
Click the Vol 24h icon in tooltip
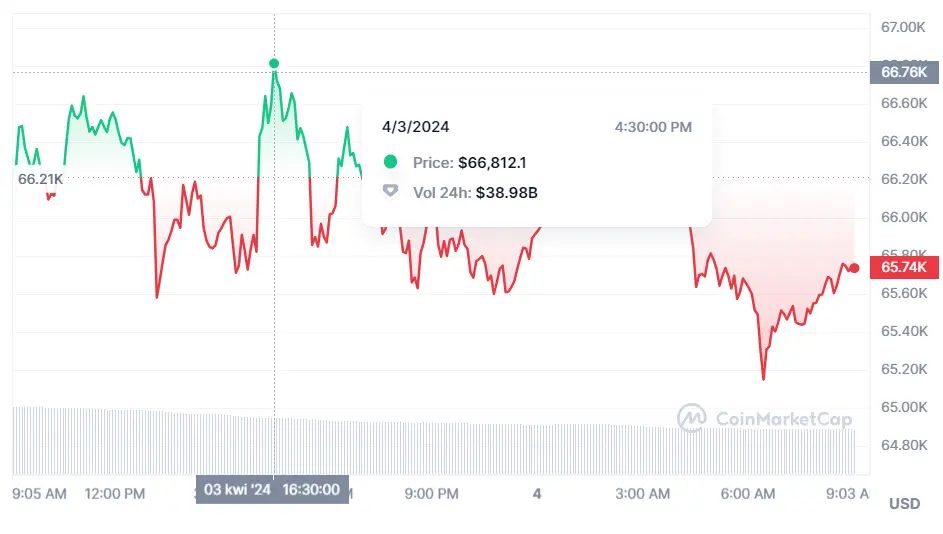[x=390, y=191]
